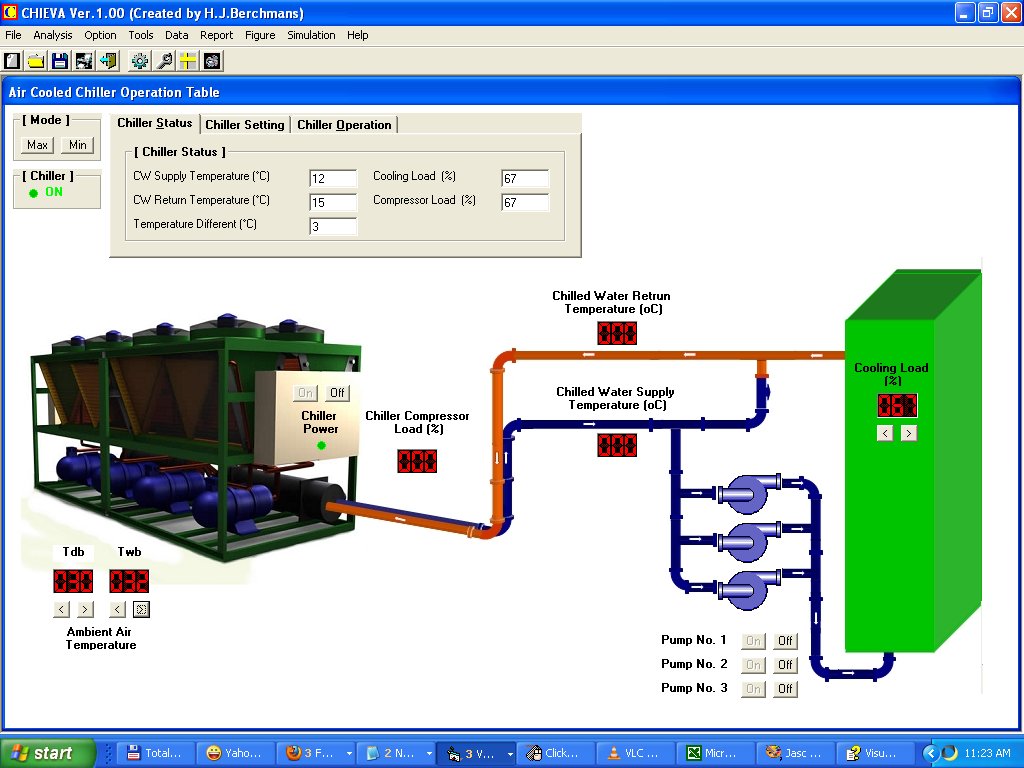Click the yellow cross plot toolbar icon

[x=188, y=61]
